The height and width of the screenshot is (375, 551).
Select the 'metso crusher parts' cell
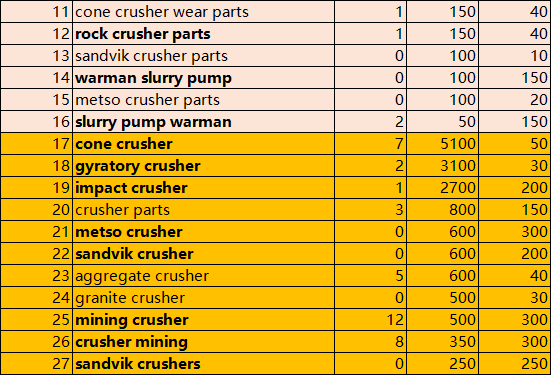[203, 100]
